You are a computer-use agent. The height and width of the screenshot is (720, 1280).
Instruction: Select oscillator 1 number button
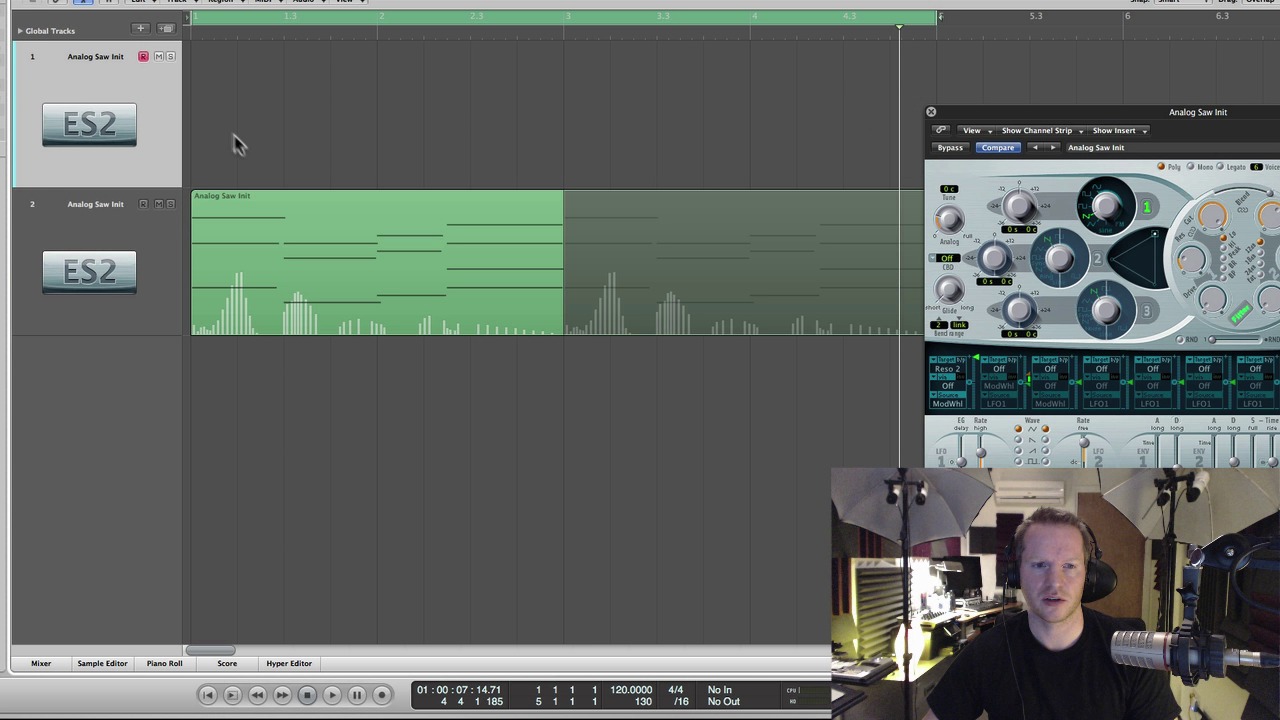[1147, 208]
